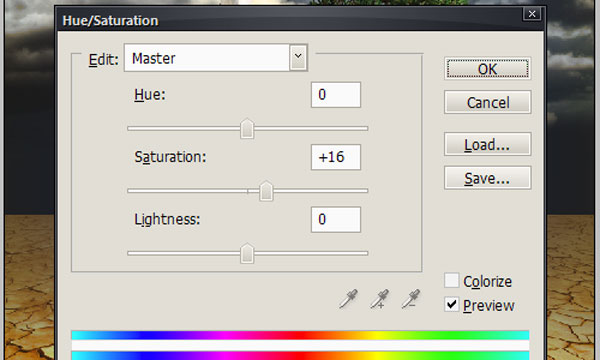
Task: Click the Saturation slider handle
Action: (266, 191)
